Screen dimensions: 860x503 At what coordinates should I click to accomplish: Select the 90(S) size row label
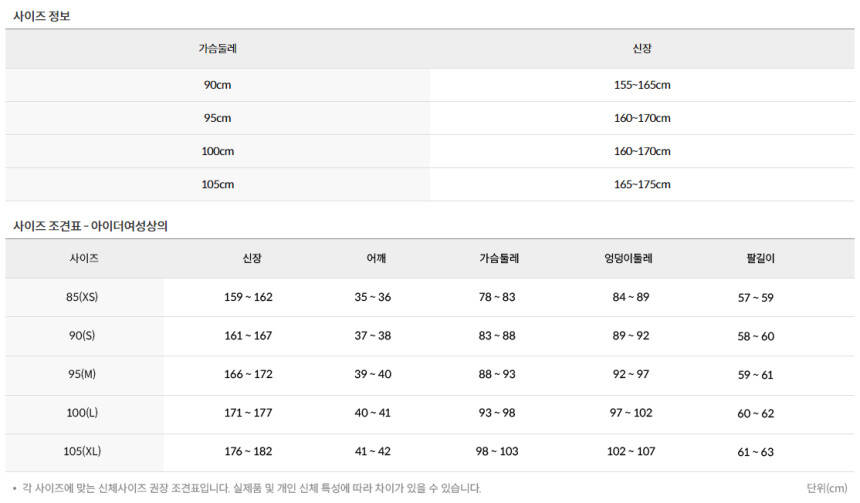click(x=82, y=336)
